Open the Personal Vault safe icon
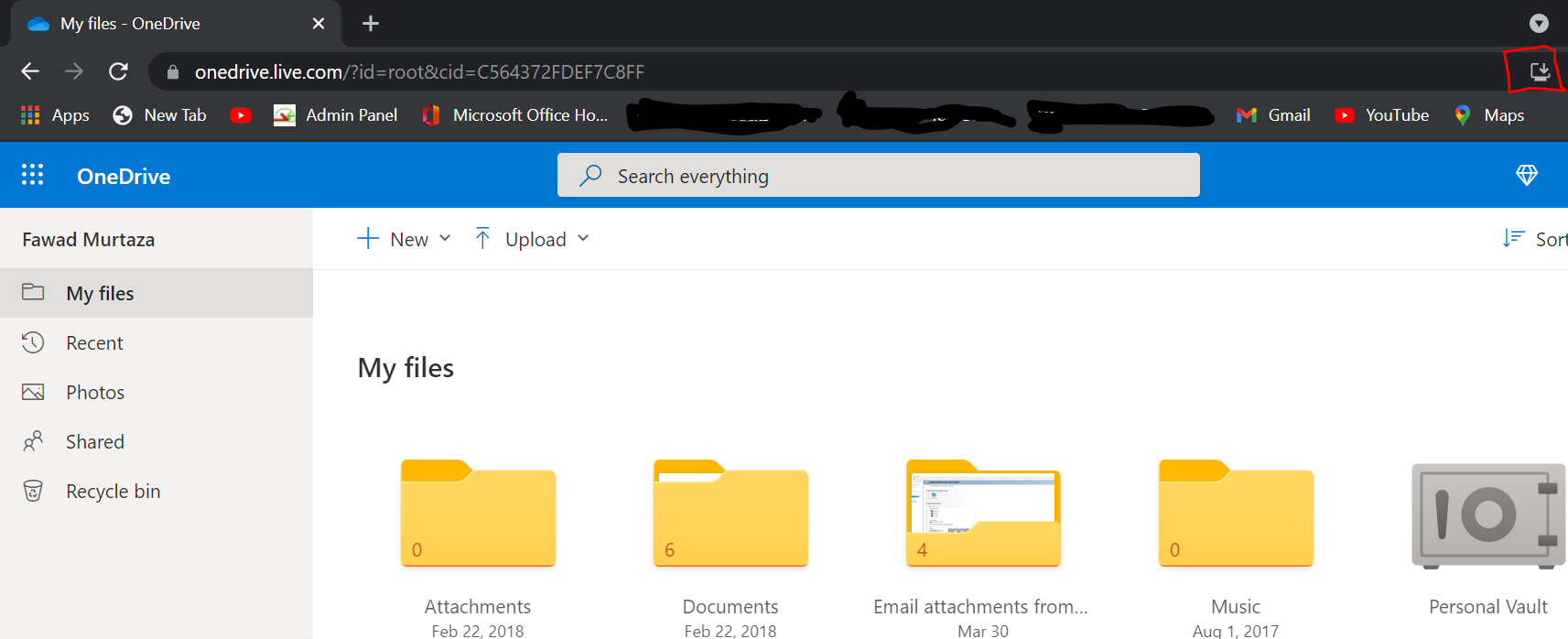The width and height of the screenshot is (1568, 639). pos(1488,515)
